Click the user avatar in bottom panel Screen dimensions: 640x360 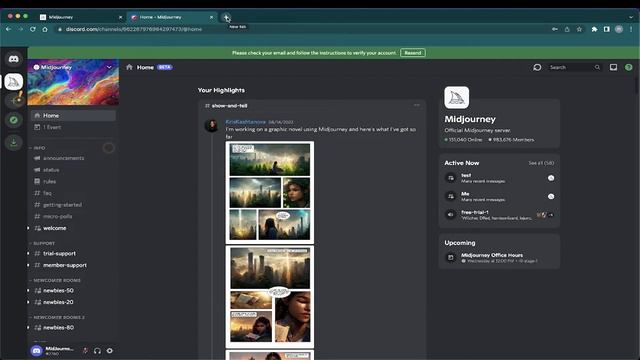point(36,351)
